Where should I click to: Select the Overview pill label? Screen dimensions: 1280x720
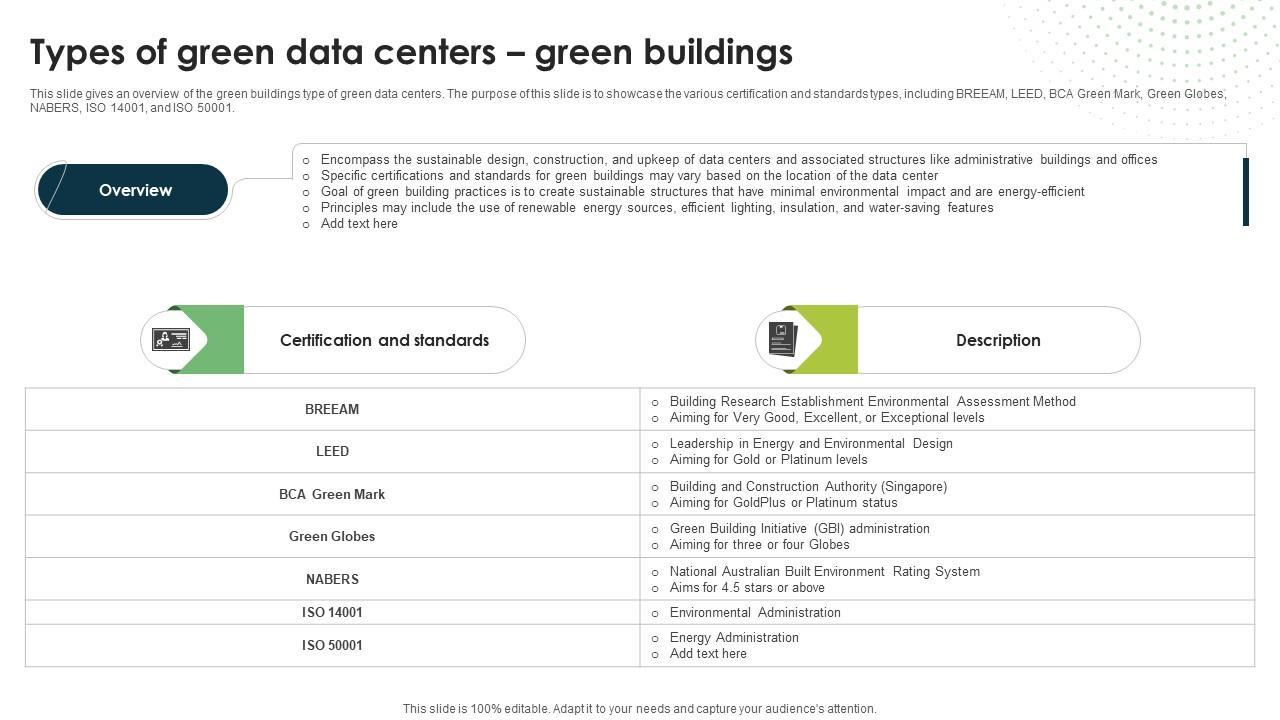(135, 190)
